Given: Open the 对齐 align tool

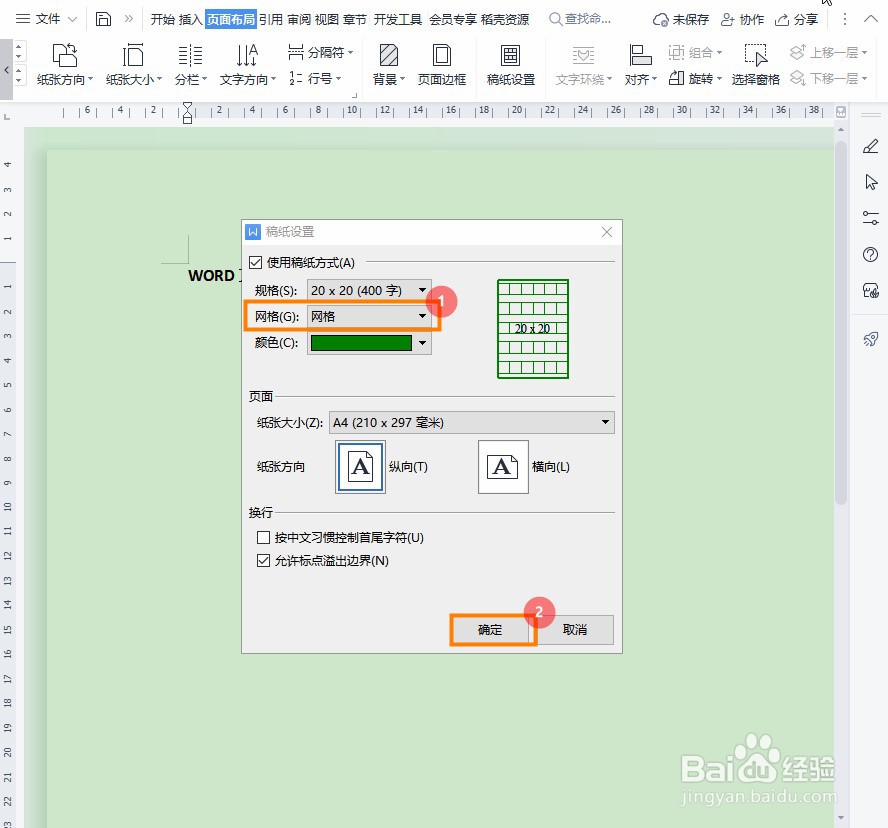Looking at the screenshot, I should [641, 65].
